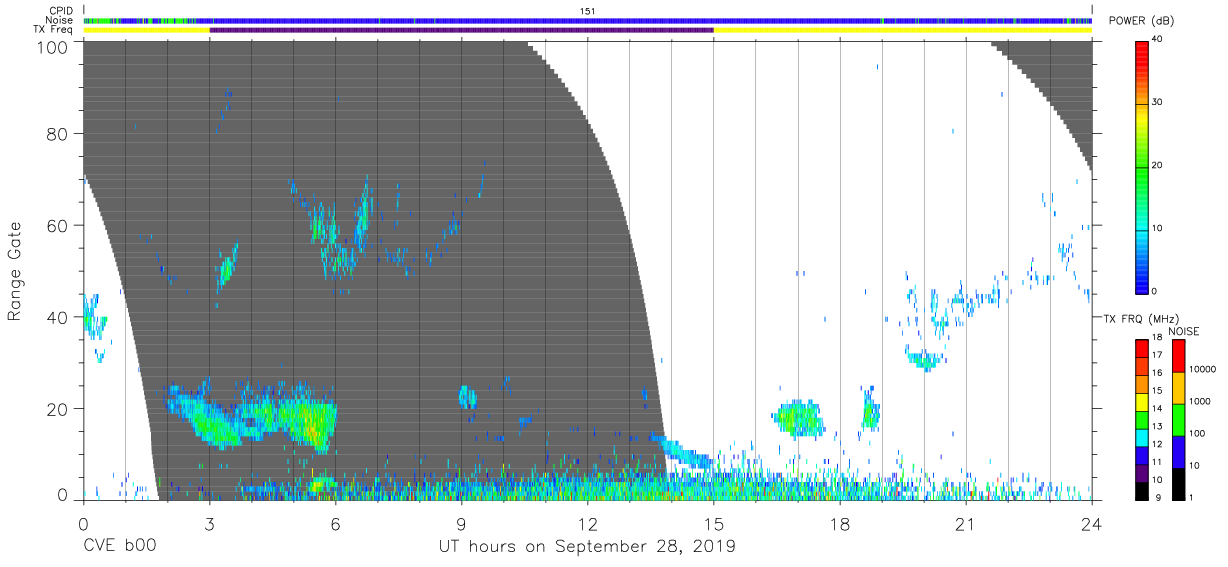This screenshot has width=1228, height=567.
Task: Click x-axis tick label '9'
Action: (461, 523)
